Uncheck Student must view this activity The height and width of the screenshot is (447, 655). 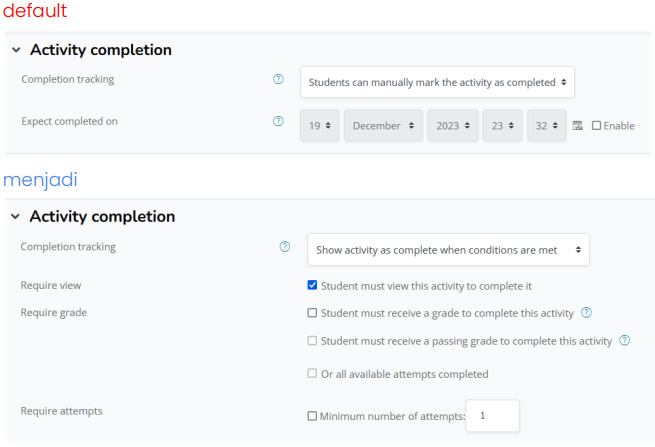coord(313,286)
